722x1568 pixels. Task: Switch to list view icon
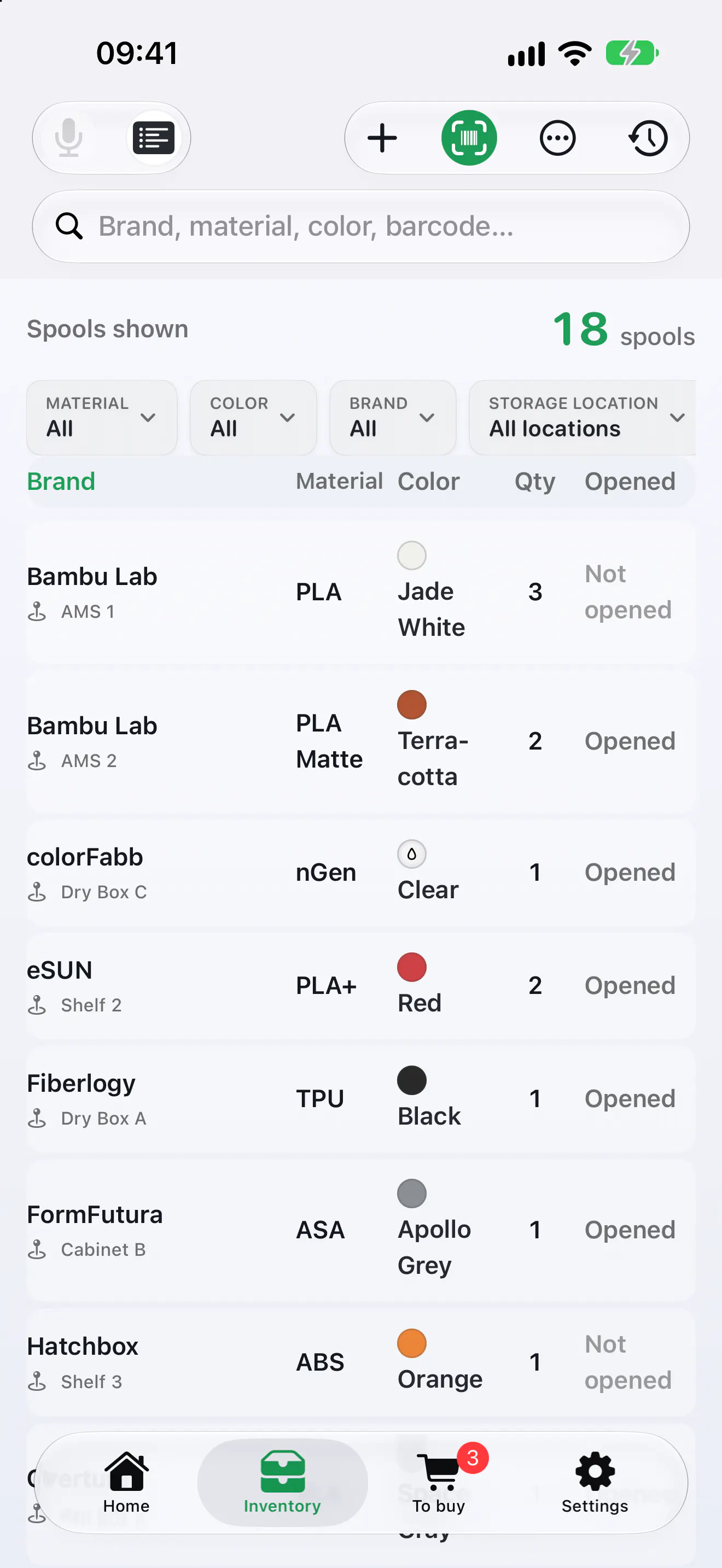point(153,138)
